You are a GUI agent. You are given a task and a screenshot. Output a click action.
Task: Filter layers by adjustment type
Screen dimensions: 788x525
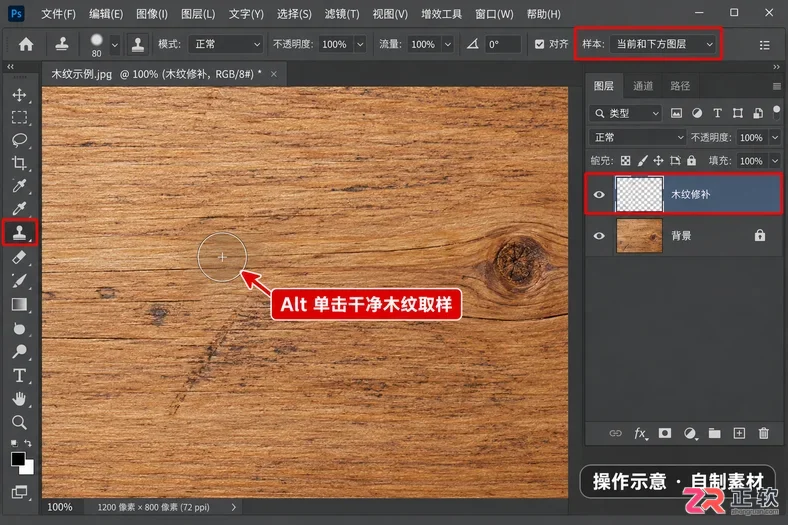coord(697,113)
